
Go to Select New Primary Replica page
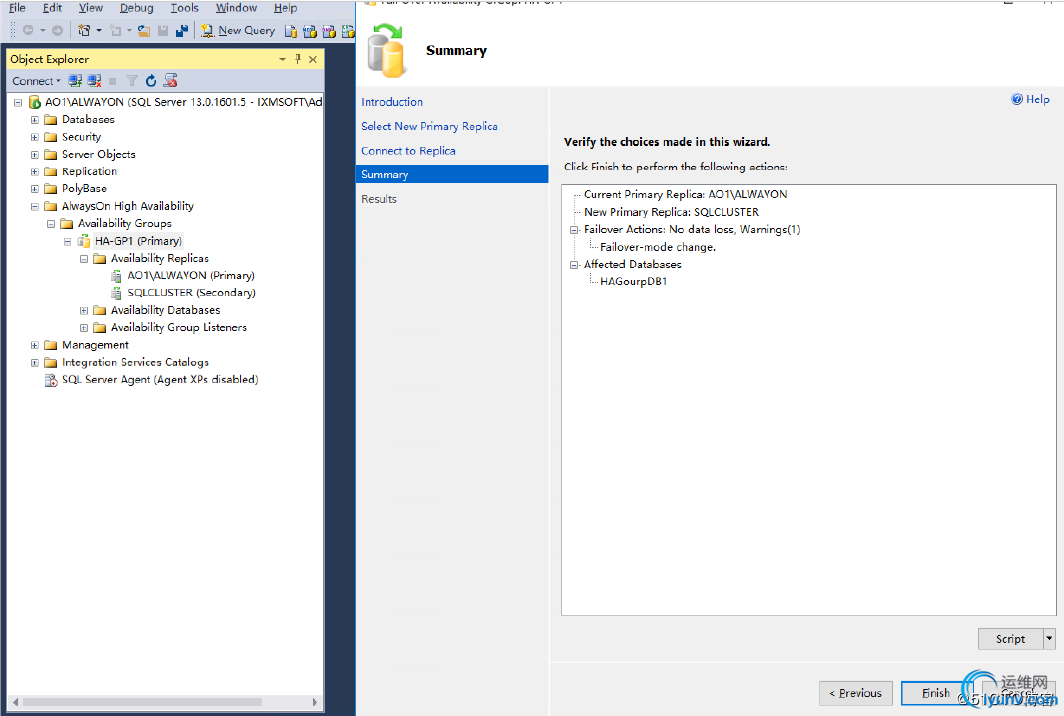click(429, 126)
